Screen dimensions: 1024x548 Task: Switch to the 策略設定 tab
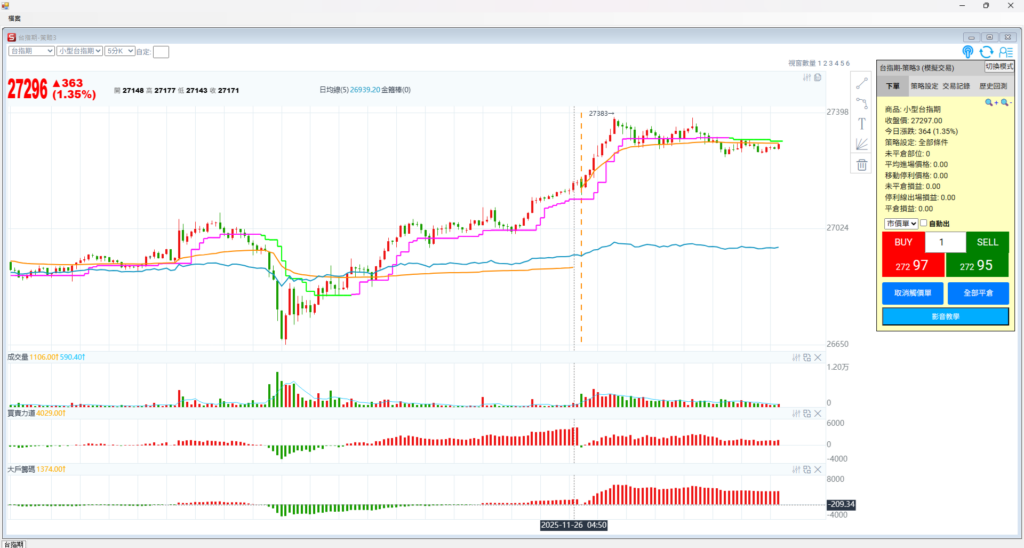[x=924, y=86]
